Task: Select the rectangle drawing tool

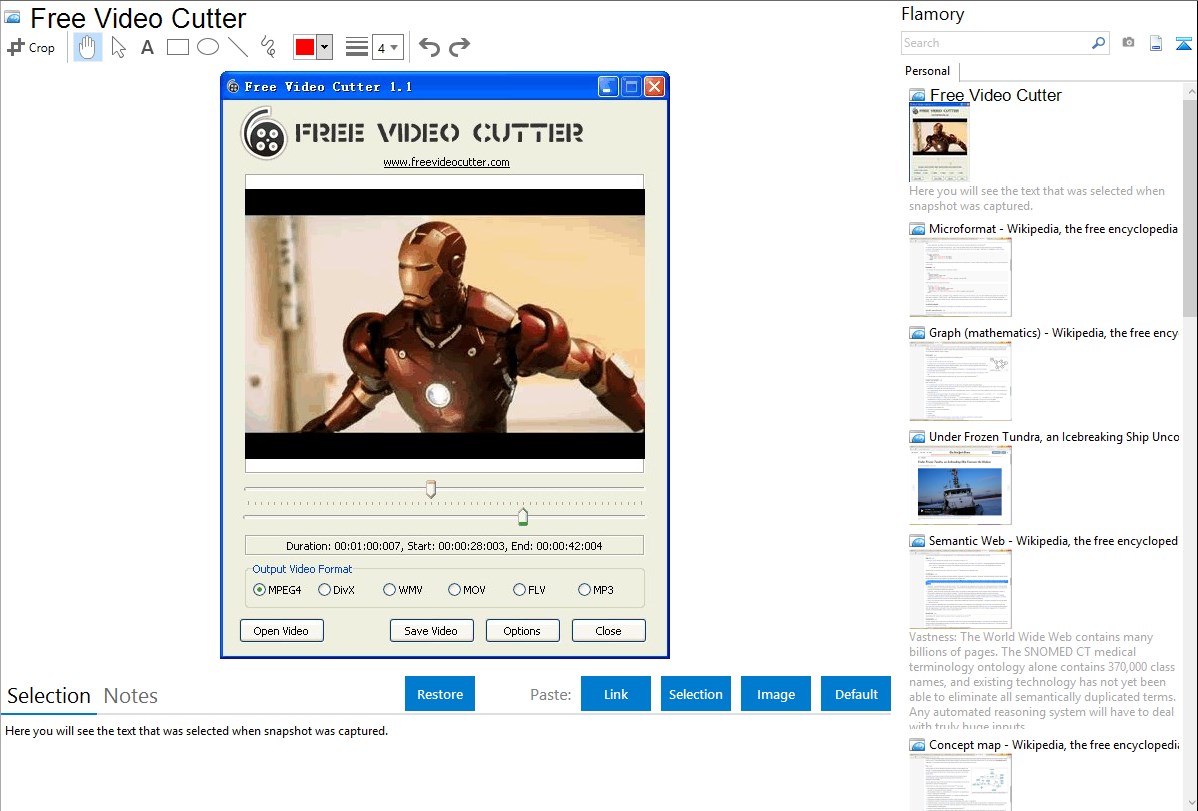Action: click(177, 47)
